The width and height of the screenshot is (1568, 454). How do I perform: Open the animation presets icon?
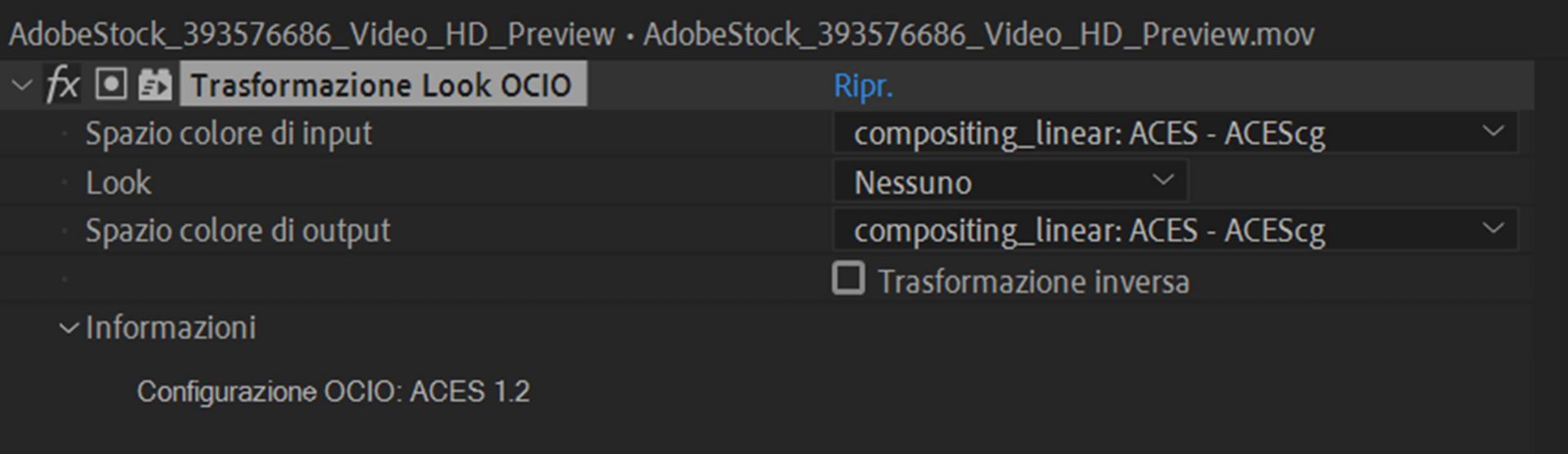pyautogui.click(x=154, y=84)
